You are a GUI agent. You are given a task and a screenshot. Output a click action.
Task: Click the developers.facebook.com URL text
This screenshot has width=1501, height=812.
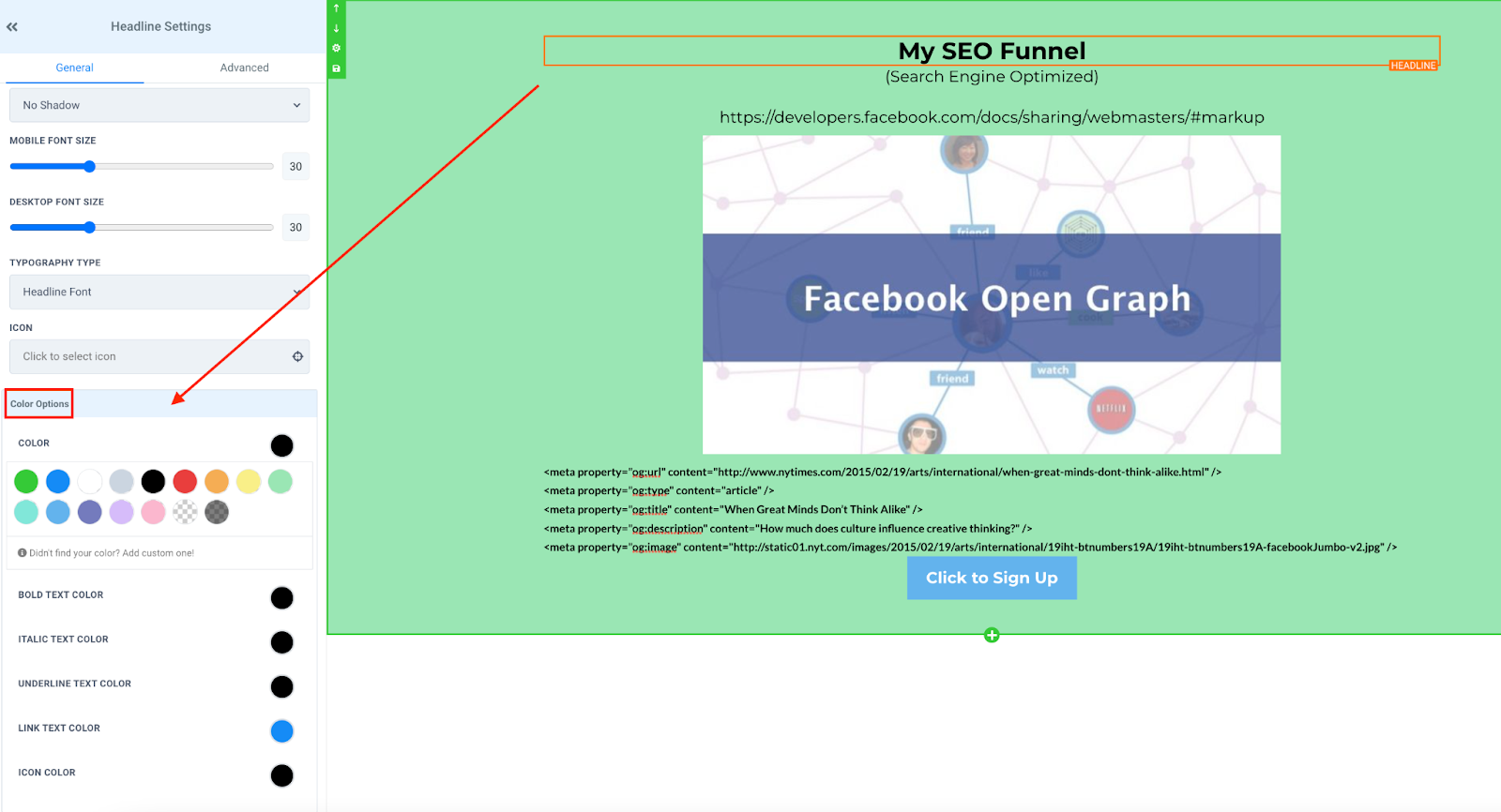(992, 117)
